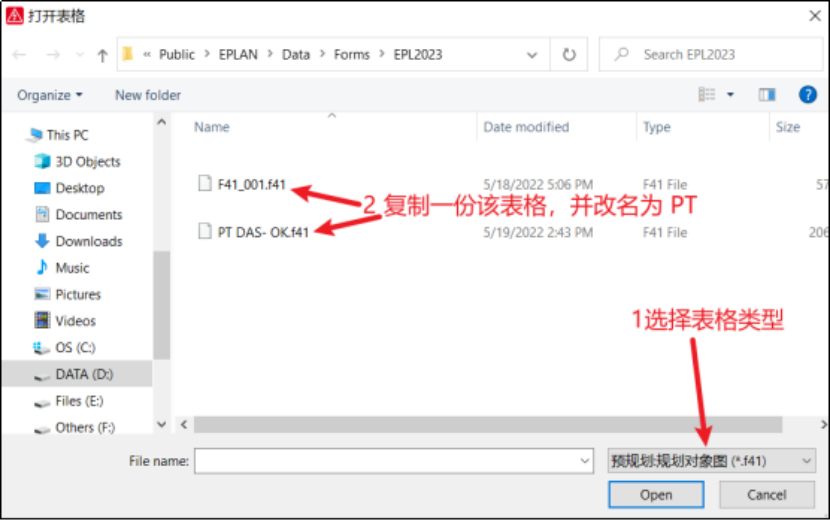Open Help with the question mark icon
Image resolution: width=830 pixels, height=521 pixels.
click(x=807, y=95)
